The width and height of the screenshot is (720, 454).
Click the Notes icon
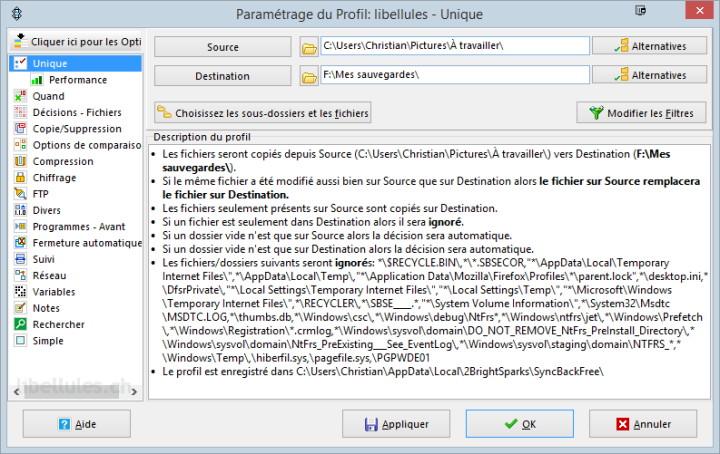(21, 308)
